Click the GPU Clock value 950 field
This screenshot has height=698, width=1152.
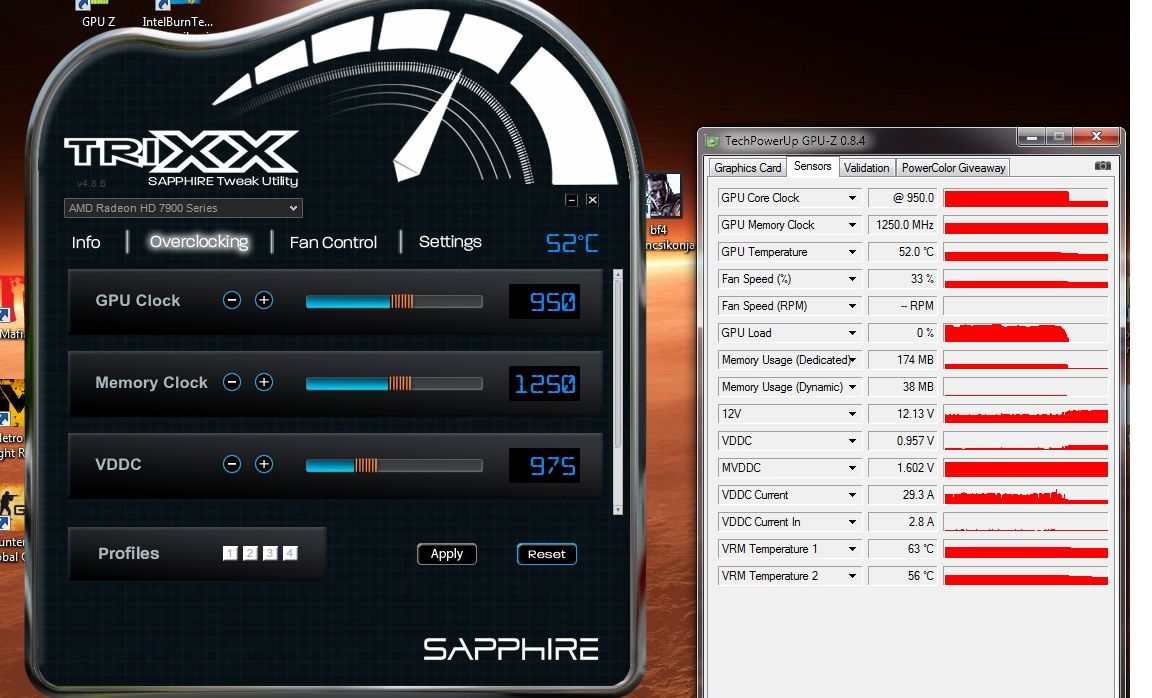click(x=544, y=301)
